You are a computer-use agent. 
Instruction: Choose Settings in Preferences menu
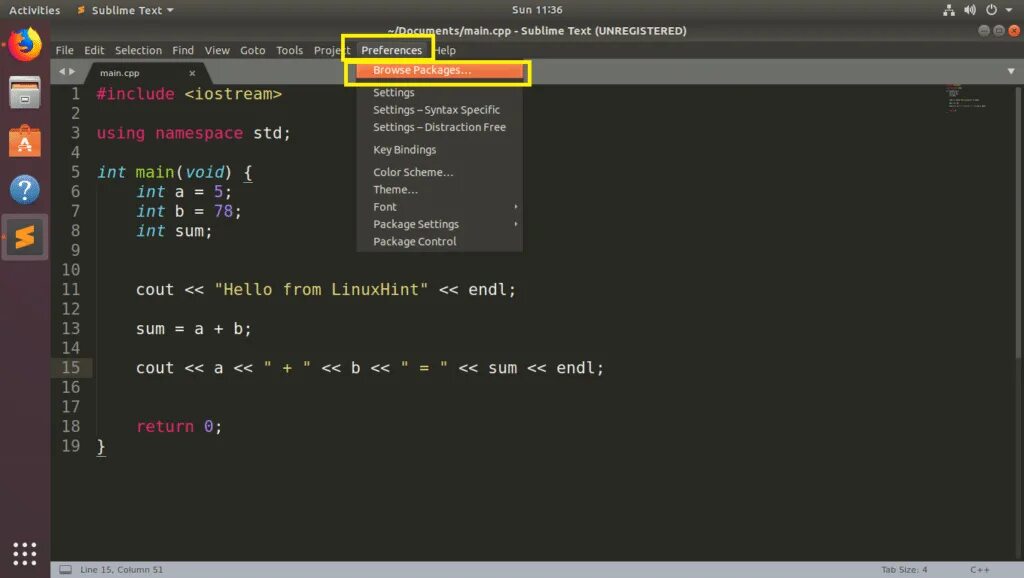440,93
